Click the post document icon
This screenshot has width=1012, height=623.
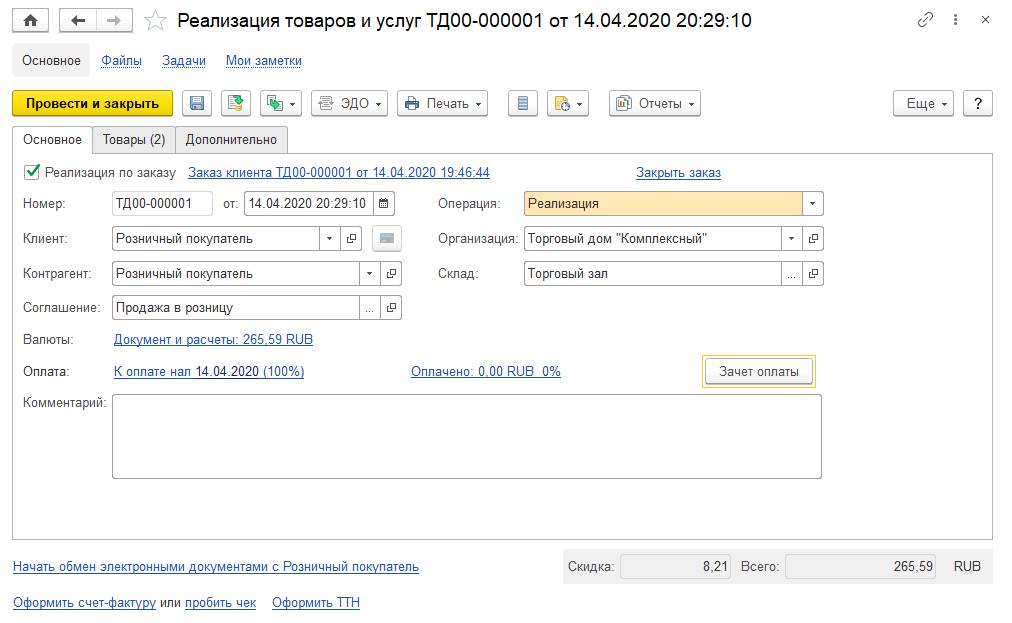(235, 103)
